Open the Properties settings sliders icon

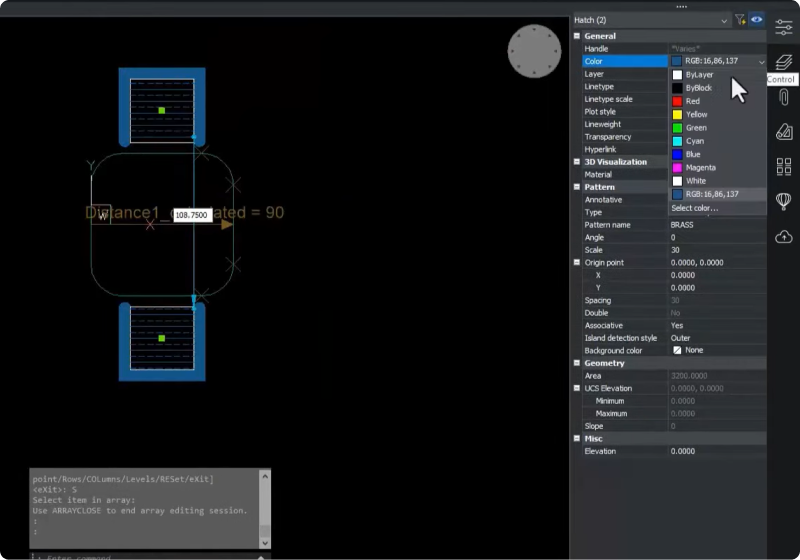pyautogui.click(x=784, y=27)
